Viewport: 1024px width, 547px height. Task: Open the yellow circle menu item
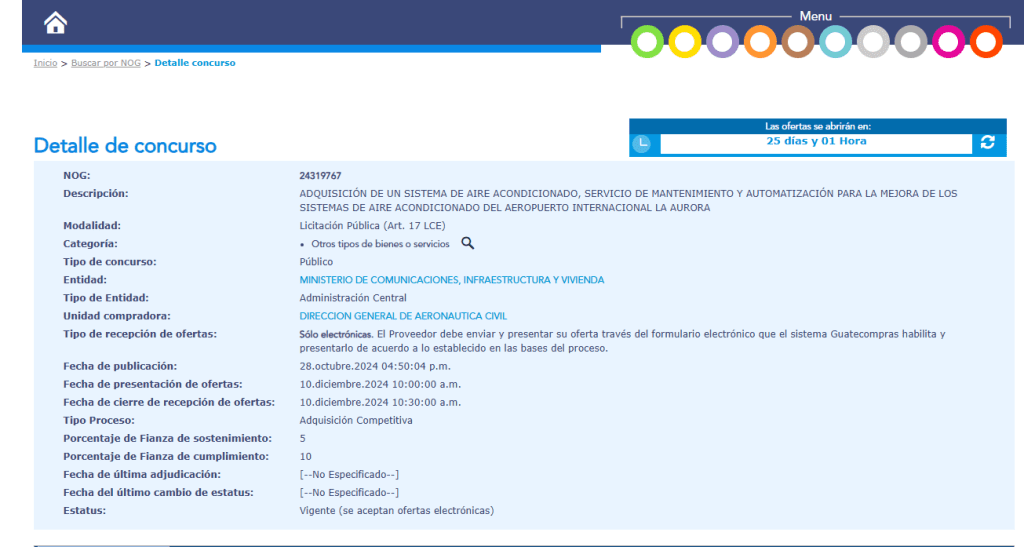tap(684, 42)
